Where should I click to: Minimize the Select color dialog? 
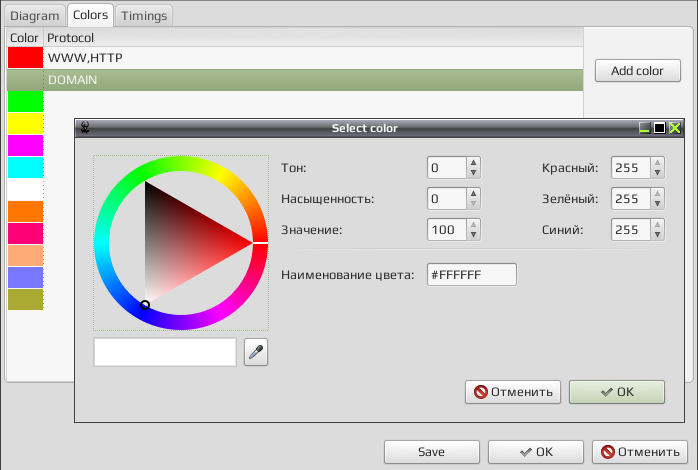point(644,128)
